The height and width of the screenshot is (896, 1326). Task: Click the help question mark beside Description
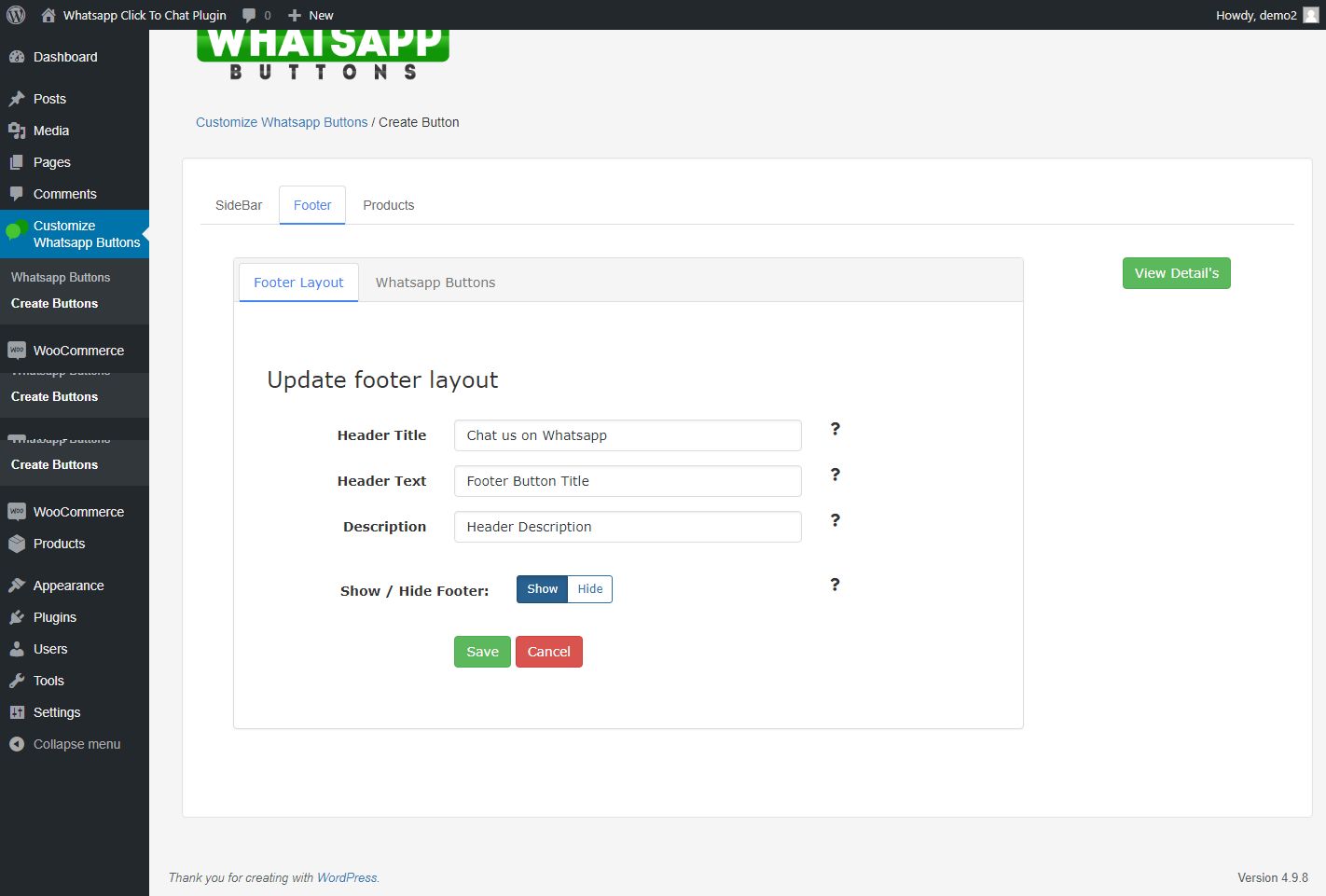click(x=836, y=520)
